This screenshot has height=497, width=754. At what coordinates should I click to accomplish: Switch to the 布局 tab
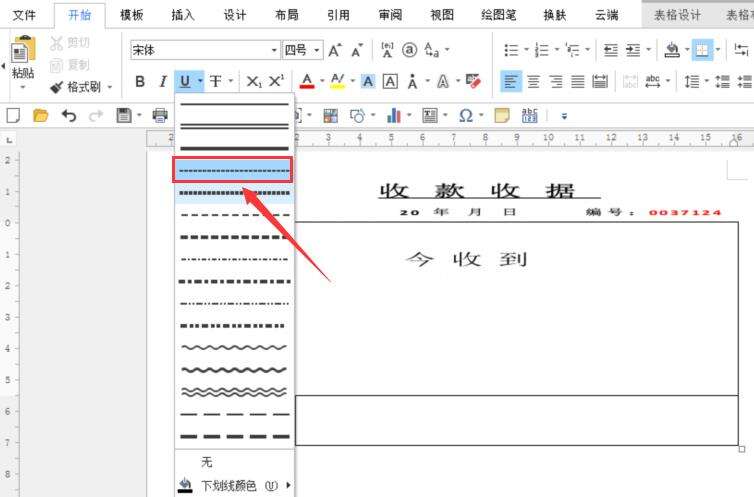click(x=287, y=15)
